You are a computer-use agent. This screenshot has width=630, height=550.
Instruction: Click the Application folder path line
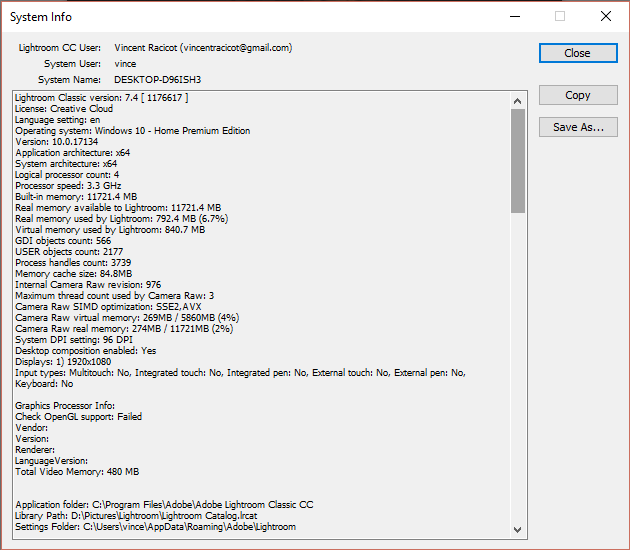coord(164,505)
